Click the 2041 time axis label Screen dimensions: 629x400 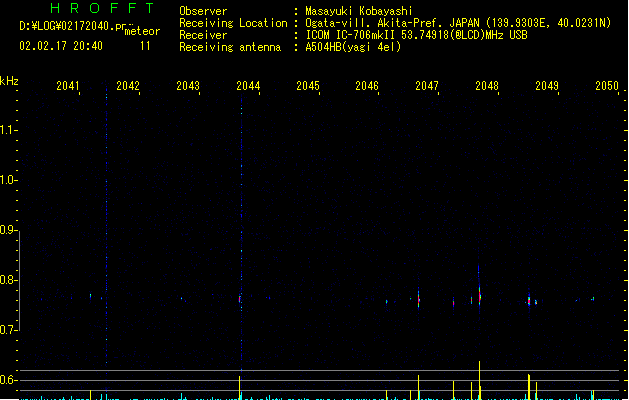click(67, 85)
